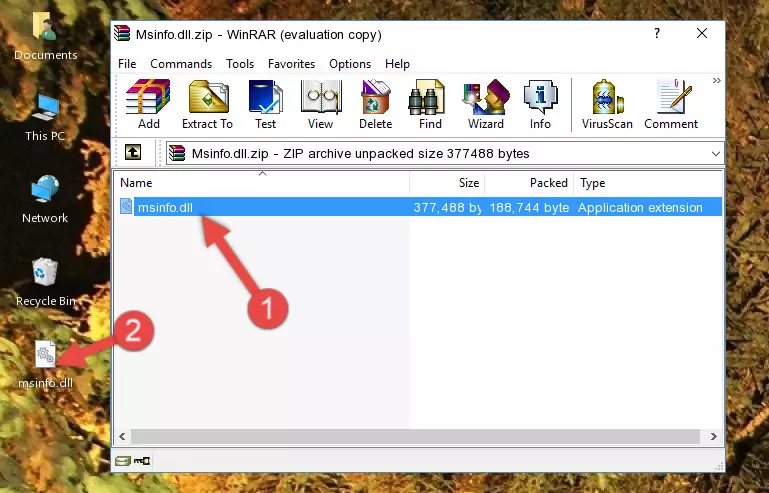Sort file list by Size column
Screen dimensions: 769x493
(447, 183)
